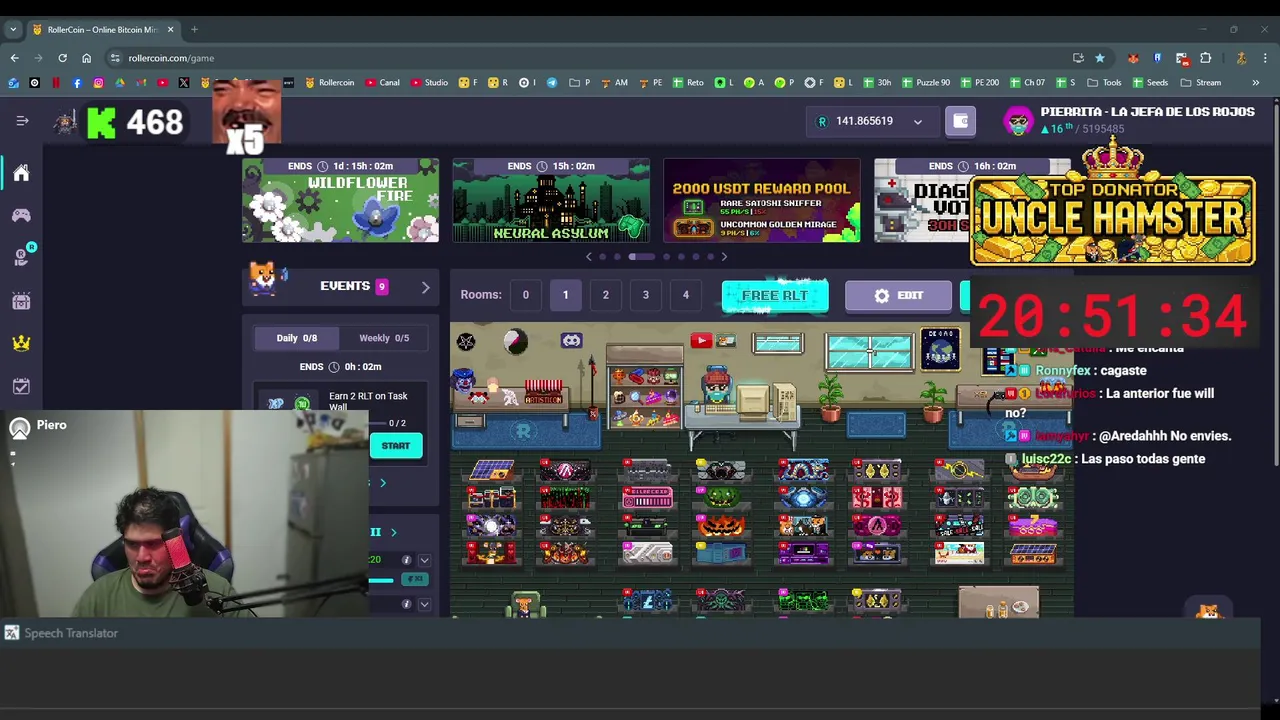
Task: Open the browser three-dot menu
Action: coord(1265,58)
